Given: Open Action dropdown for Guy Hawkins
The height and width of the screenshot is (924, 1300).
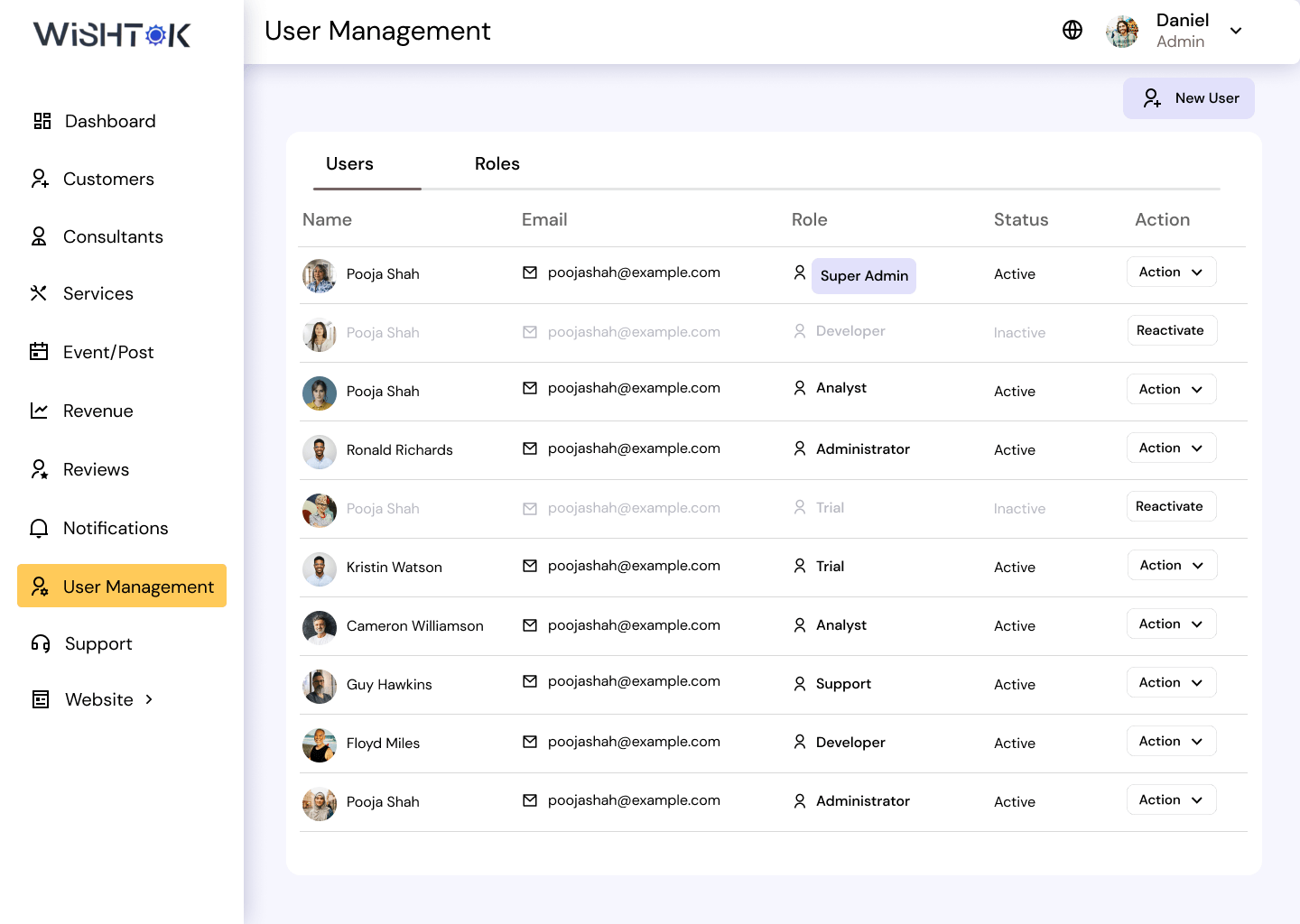Looking at the screenshot, I should [x=1171, y=683].
